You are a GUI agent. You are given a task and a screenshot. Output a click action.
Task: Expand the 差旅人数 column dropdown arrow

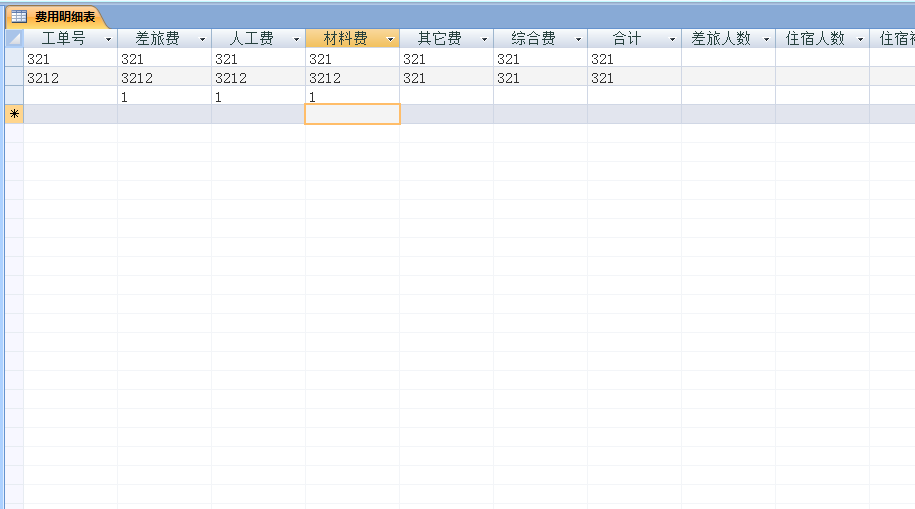pos(766,40)
